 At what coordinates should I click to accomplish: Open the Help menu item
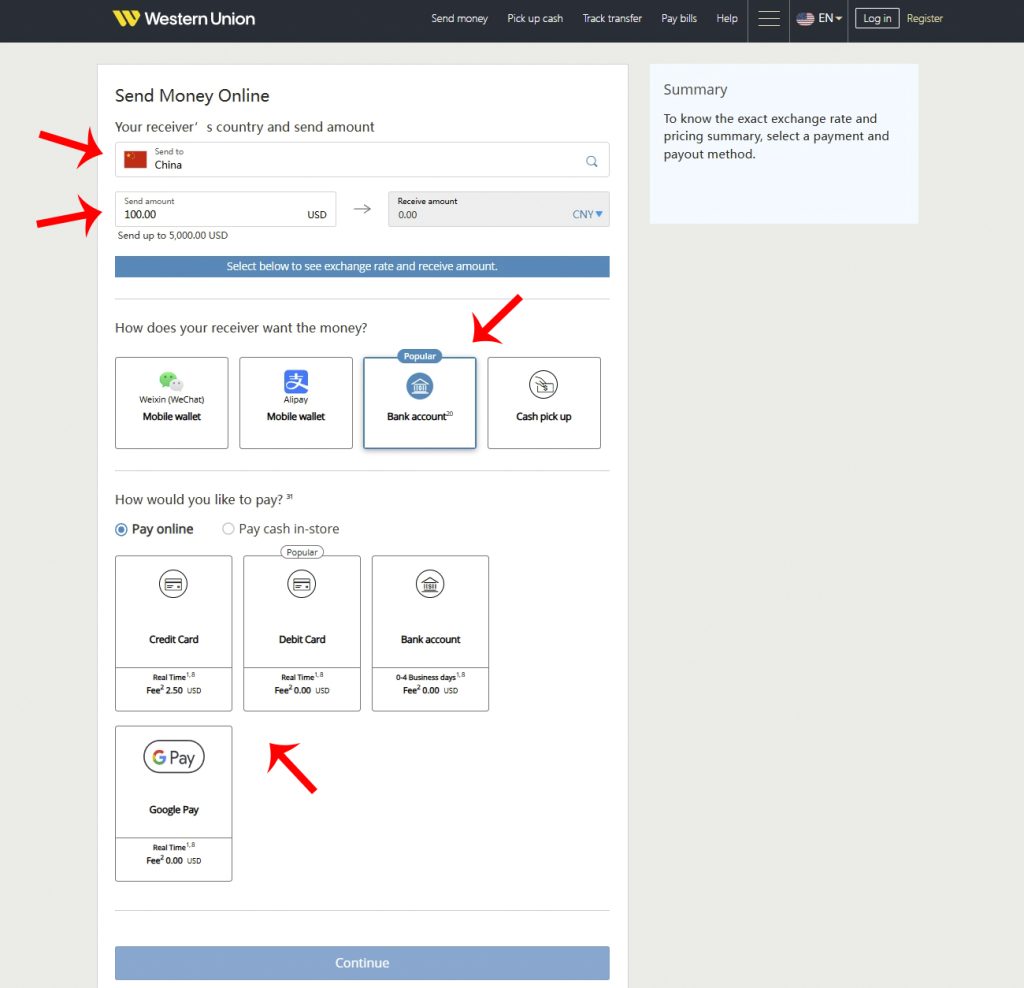(727, 18)
